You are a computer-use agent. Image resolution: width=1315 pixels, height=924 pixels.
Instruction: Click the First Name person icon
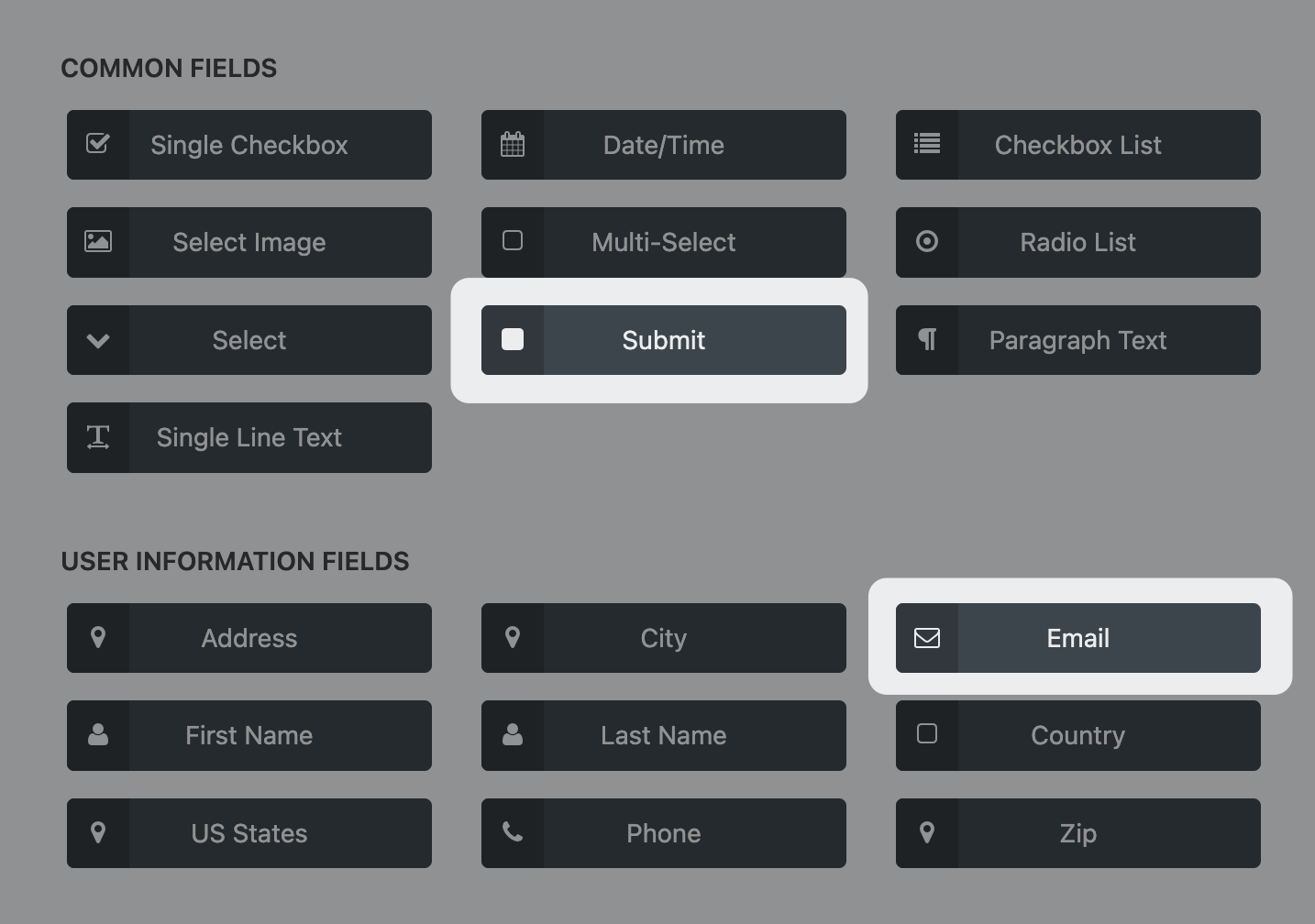(x=98, y=735)
